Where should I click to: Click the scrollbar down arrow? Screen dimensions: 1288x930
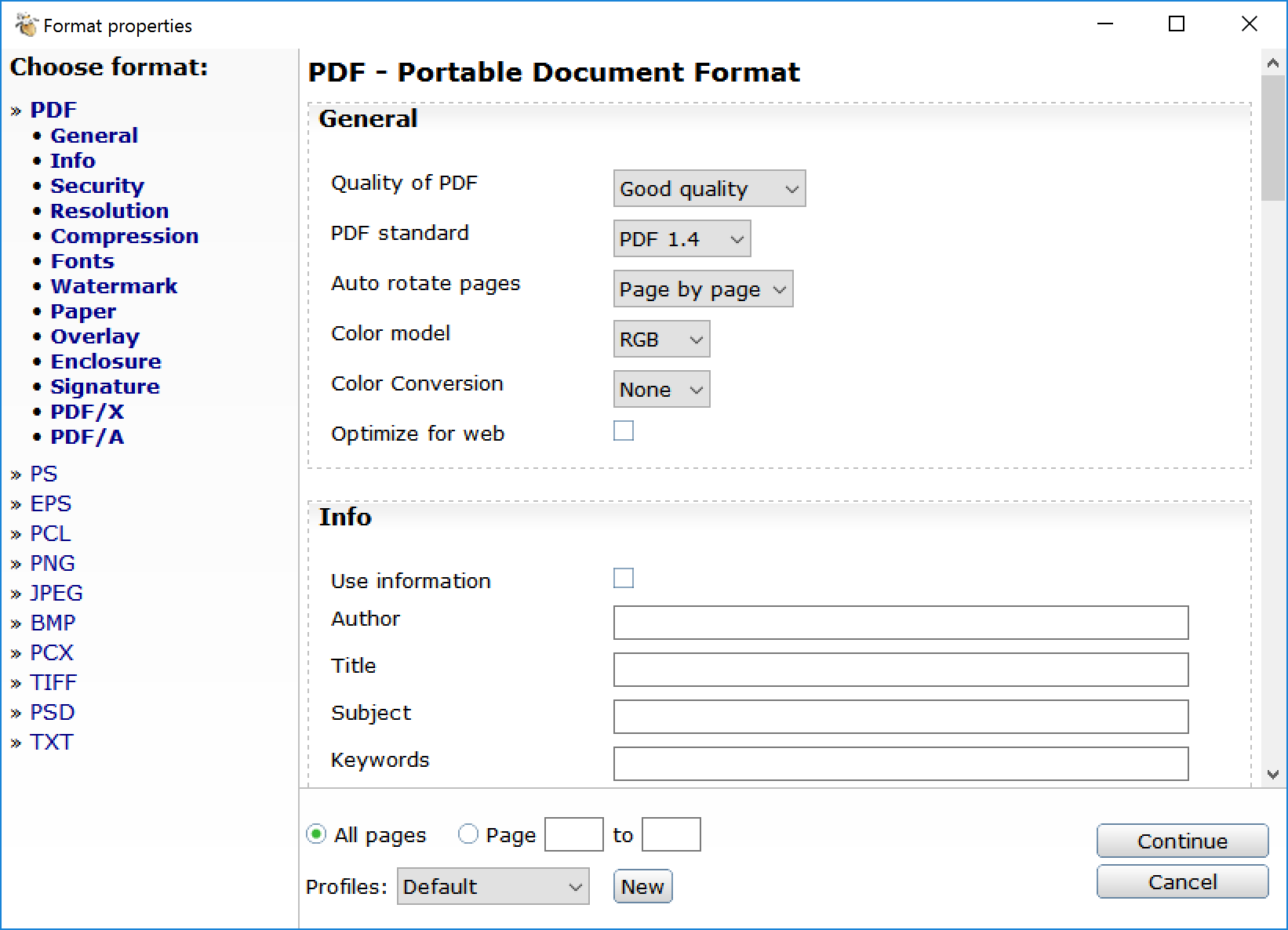(x=1273, y=775)
